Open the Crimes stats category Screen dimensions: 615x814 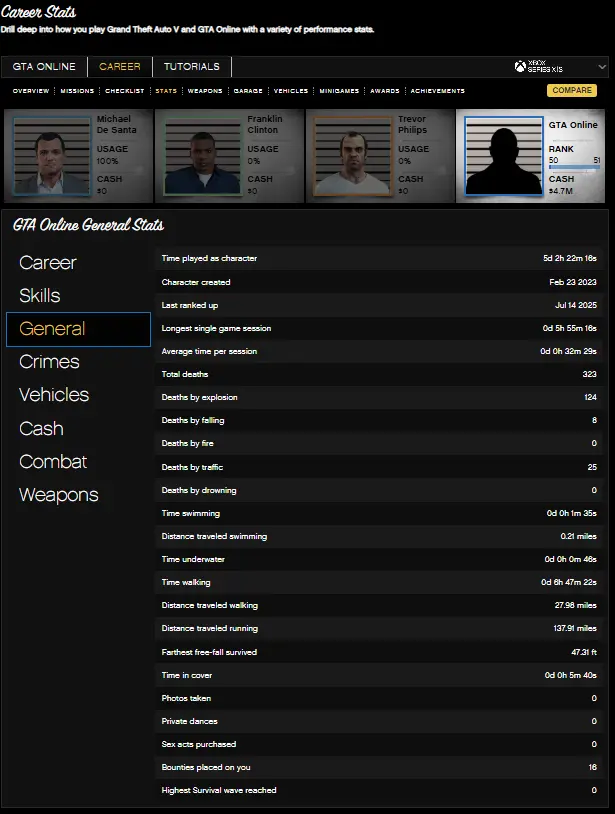click(49, 361)
